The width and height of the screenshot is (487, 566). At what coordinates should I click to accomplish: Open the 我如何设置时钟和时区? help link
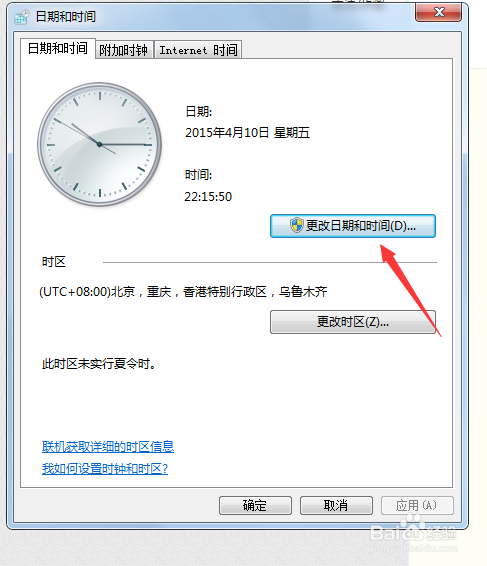point(105,469)
